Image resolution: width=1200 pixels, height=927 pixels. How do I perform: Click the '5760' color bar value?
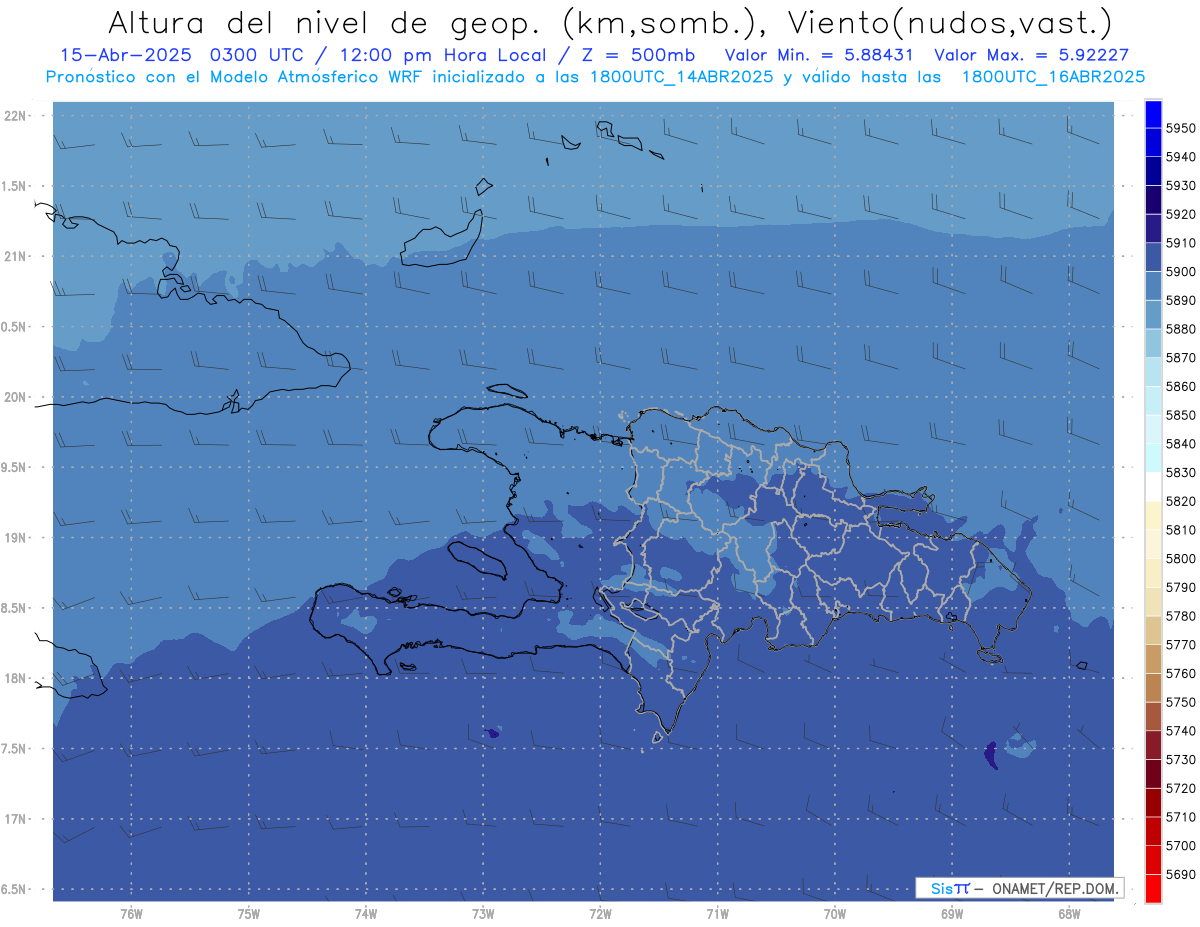tap(1181, 673)
